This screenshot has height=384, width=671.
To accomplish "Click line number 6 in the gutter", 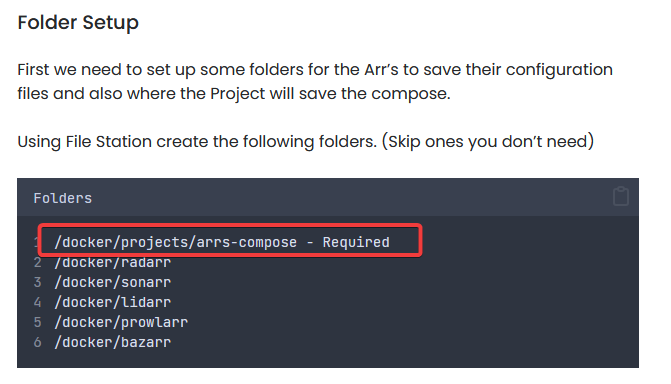I will click(38, 342).
